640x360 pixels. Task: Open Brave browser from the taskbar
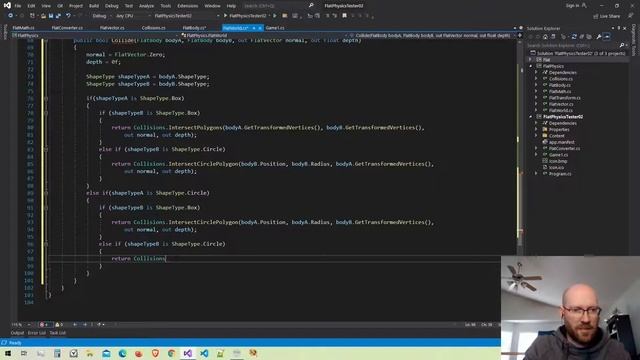(155, 353)
